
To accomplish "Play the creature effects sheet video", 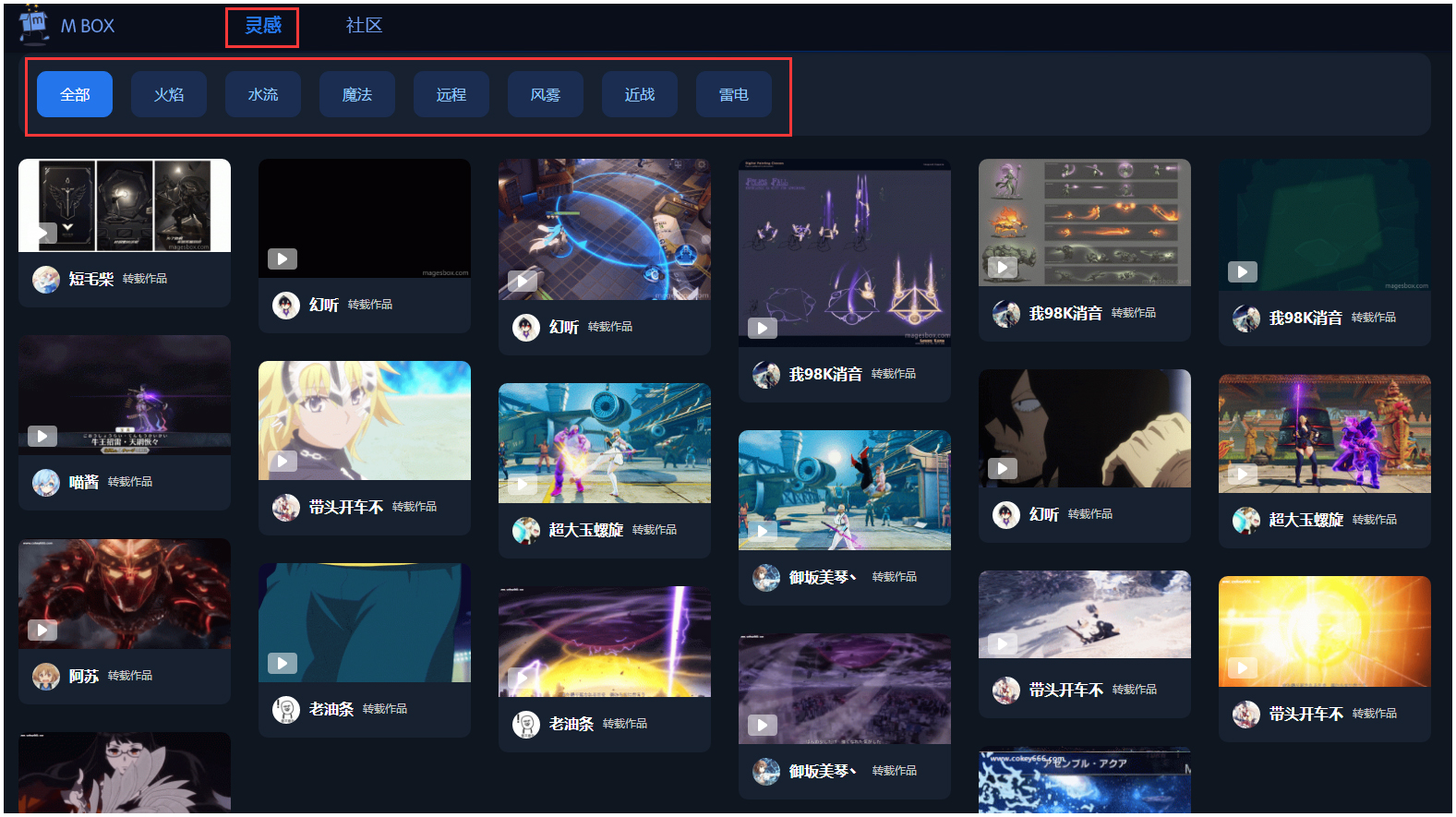I will [1003, 267].
